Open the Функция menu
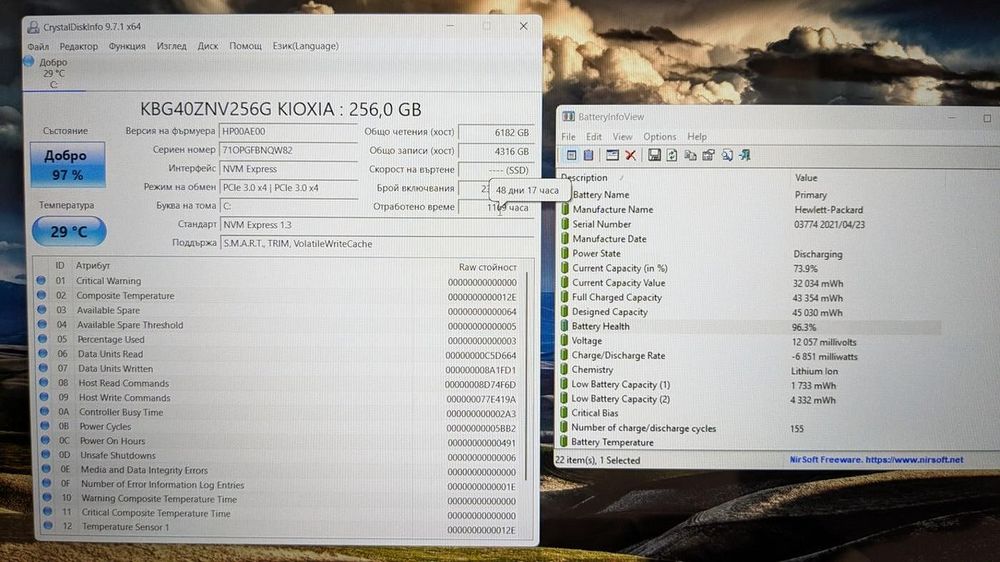1000x562 pixels. pyautogui.click(x=127, y=47)
